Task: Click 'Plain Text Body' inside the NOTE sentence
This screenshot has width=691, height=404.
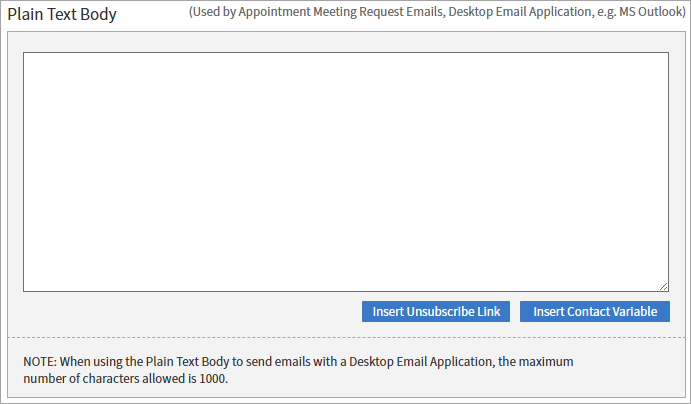Action: (187, 362)
